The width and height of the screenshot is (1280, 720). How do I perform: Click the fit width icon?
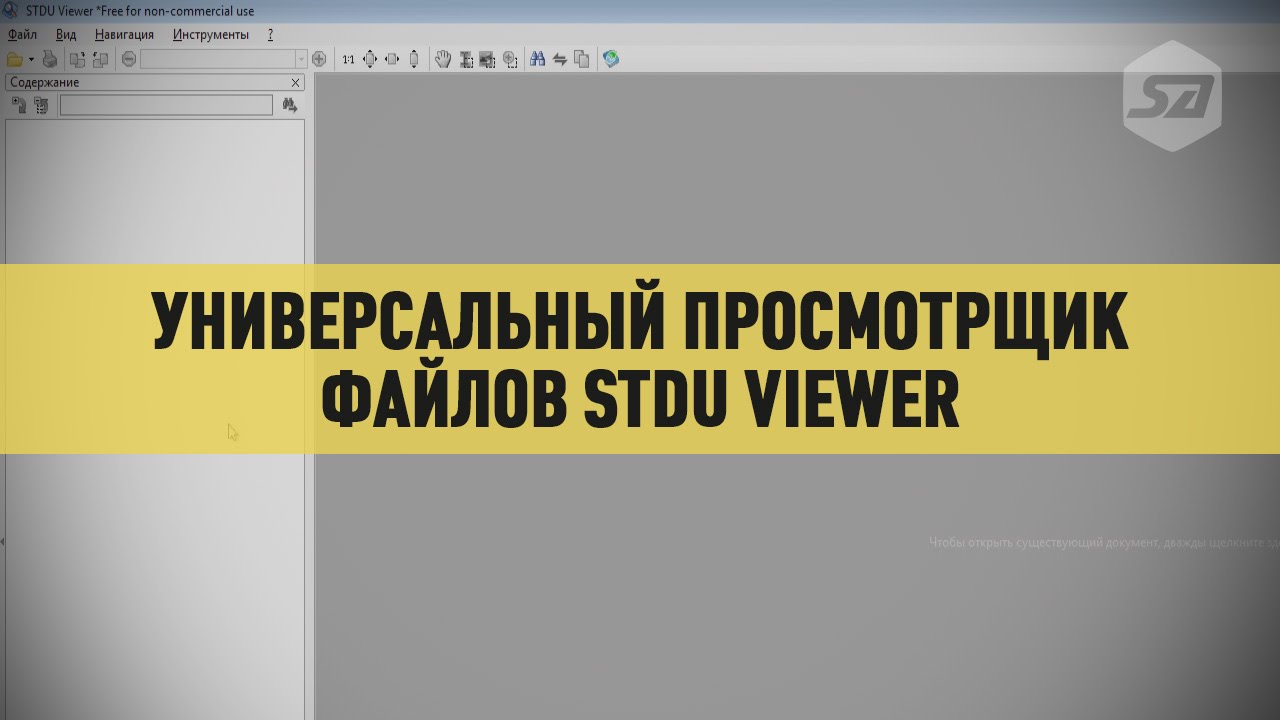[392, 60]
